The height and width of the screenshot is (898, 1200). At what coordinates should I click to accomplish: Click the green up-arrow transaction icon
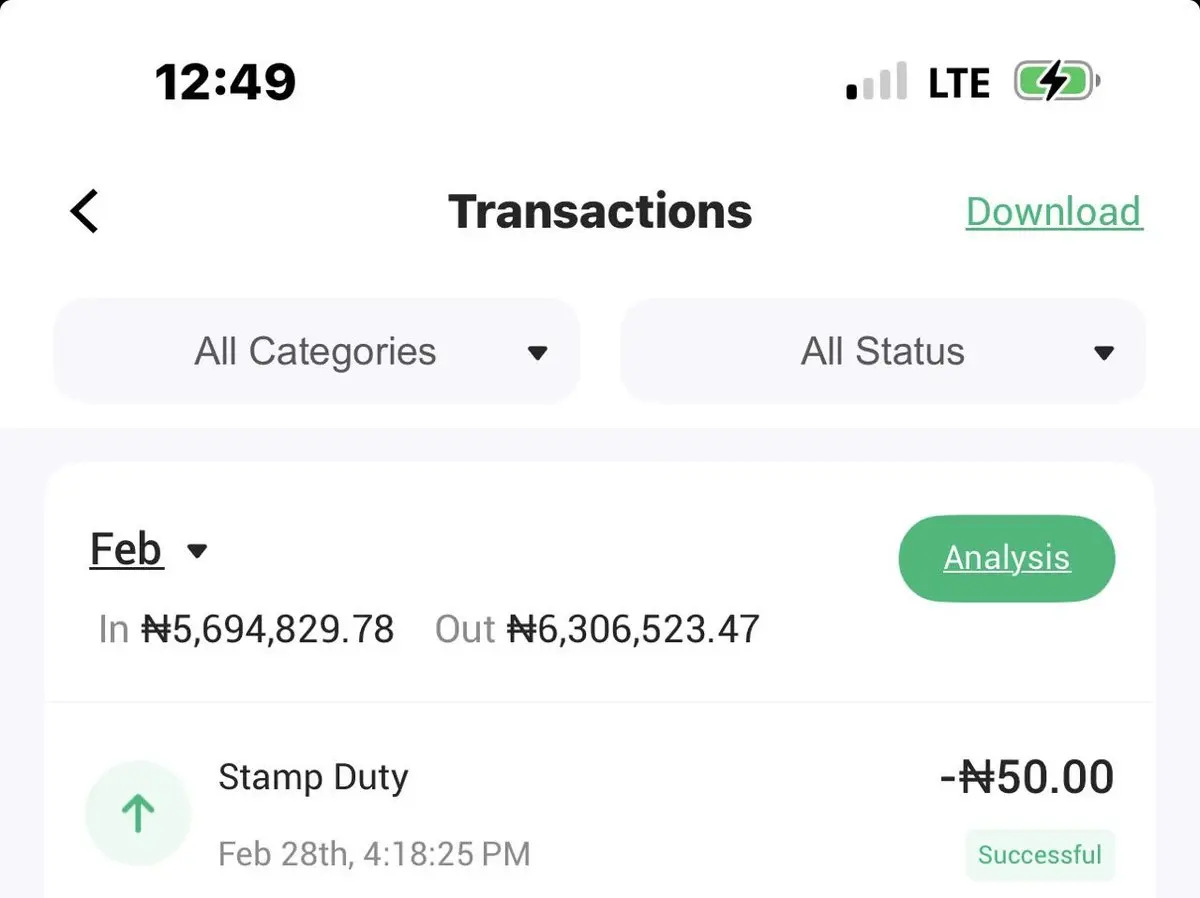(138, 813)
